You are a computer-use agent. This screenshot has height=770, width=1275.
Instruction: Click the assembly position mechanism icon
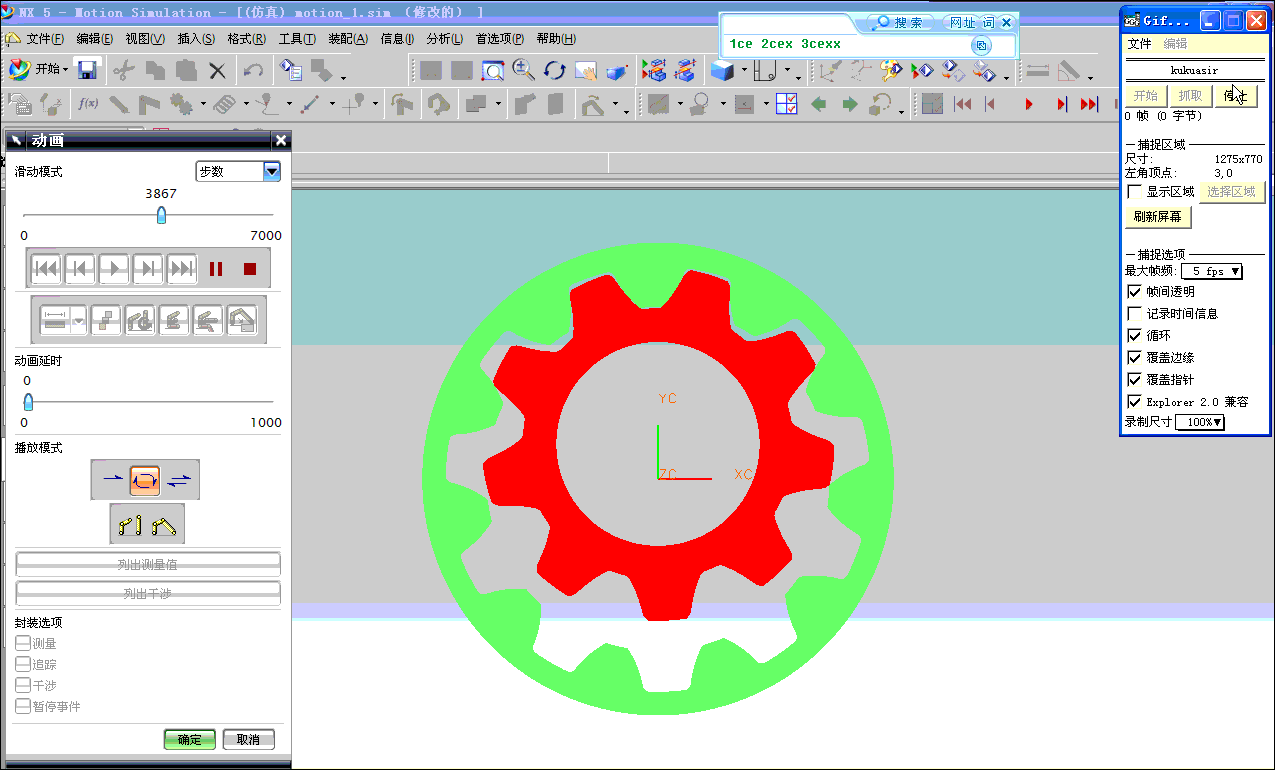pos(165,524)
